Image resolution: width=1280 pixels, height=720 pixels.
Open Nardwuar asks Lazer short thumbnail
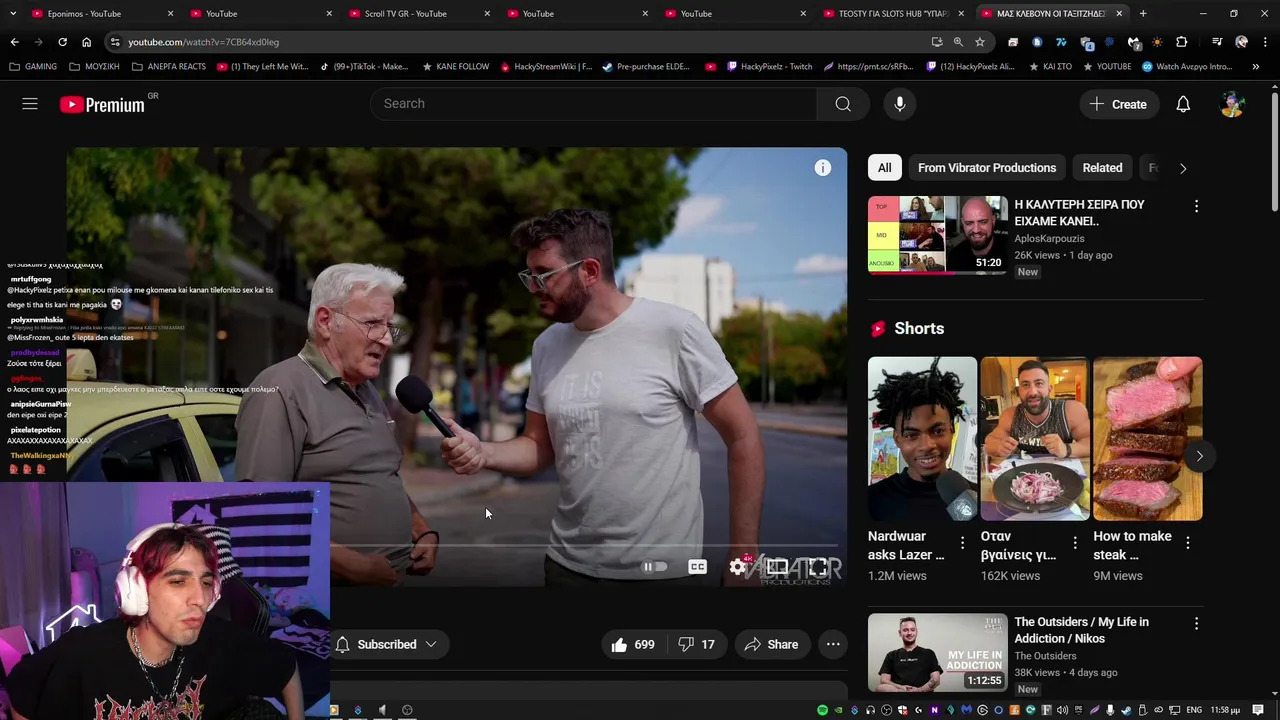coord(922,438)
